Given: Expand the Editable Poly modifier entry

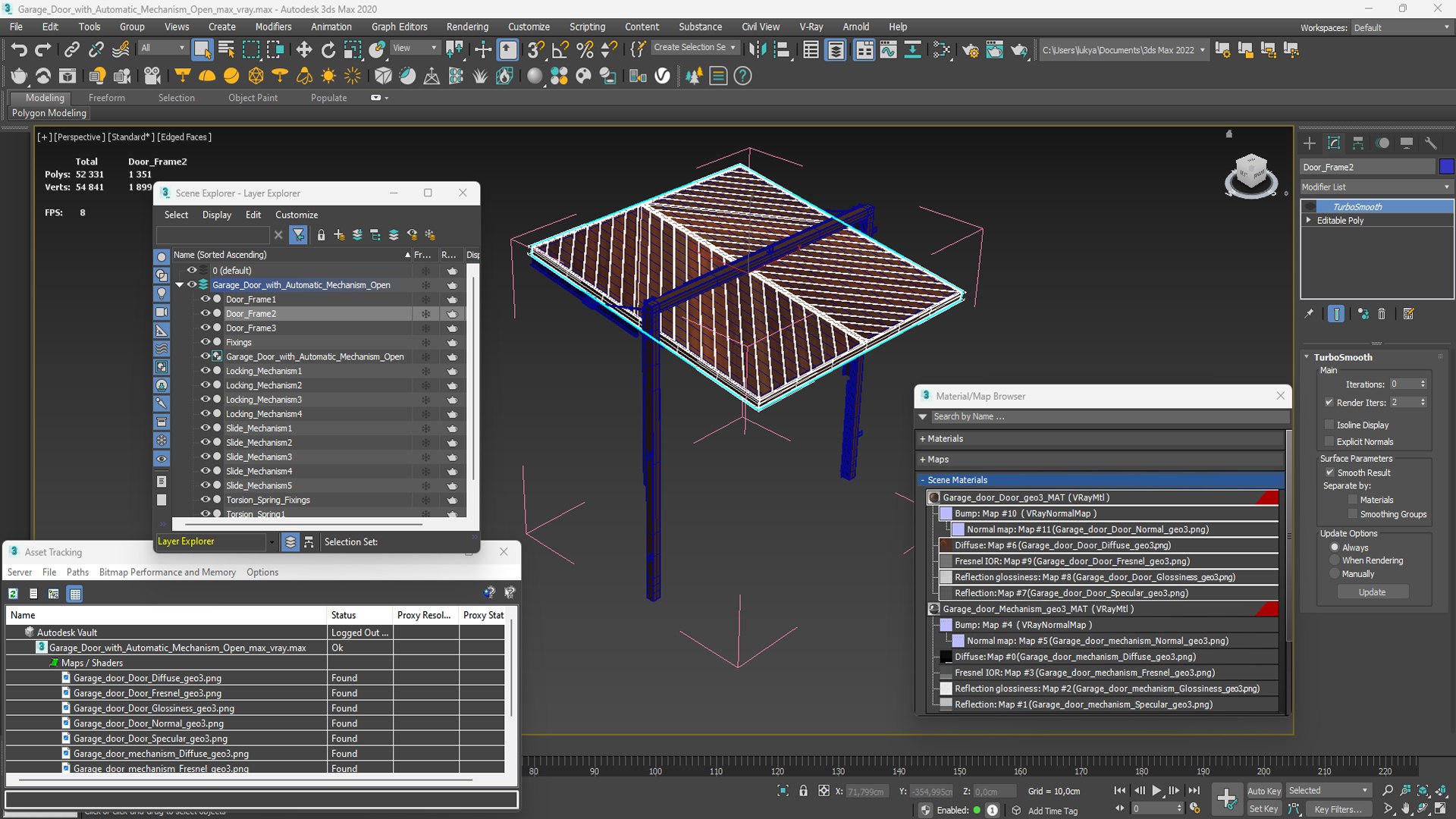Looking at the screenshot, I should [x=1308, y=220].
